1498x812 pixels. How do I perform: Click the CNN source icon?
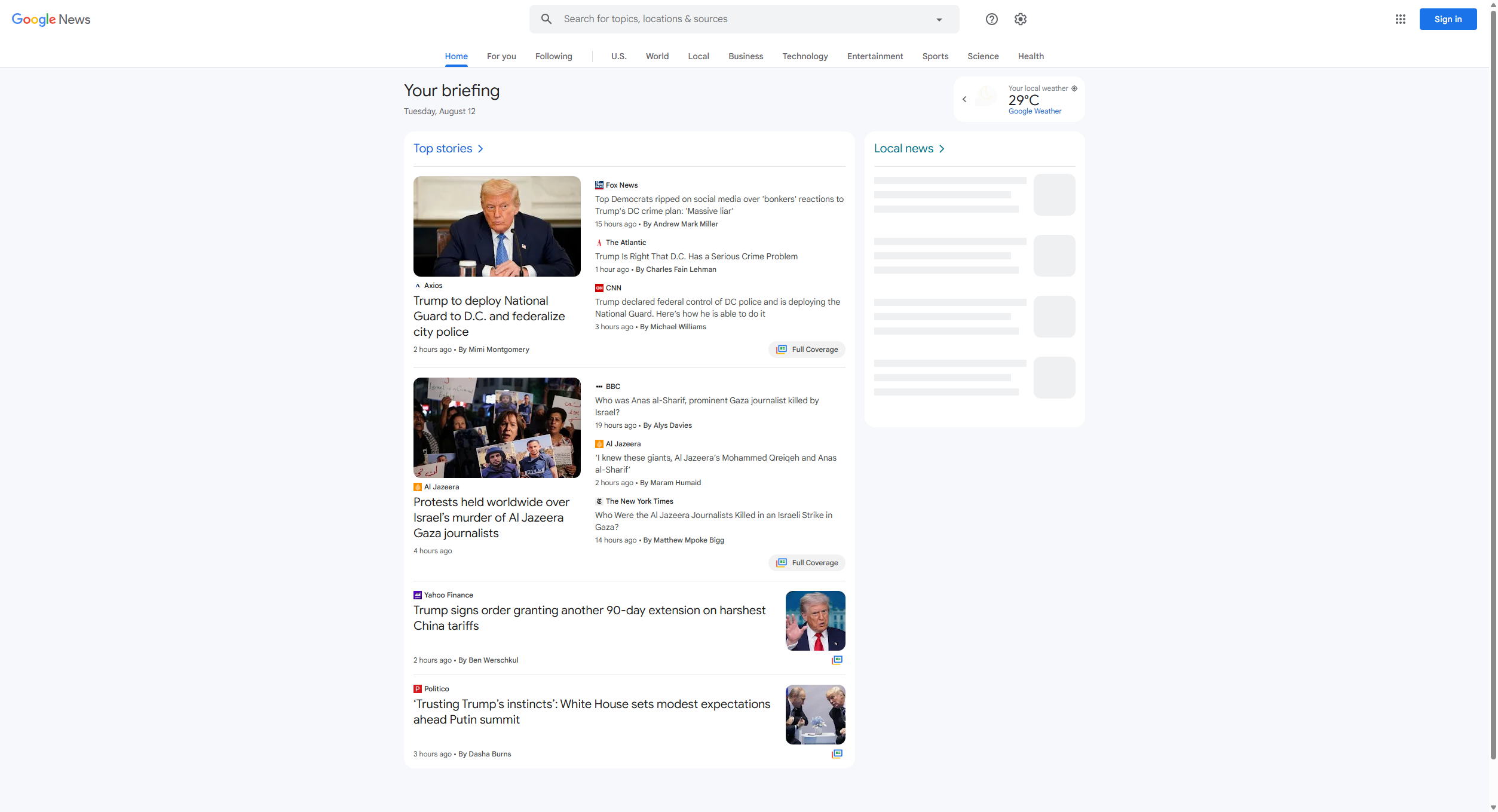pyautogui.click(x=599, y=288)
